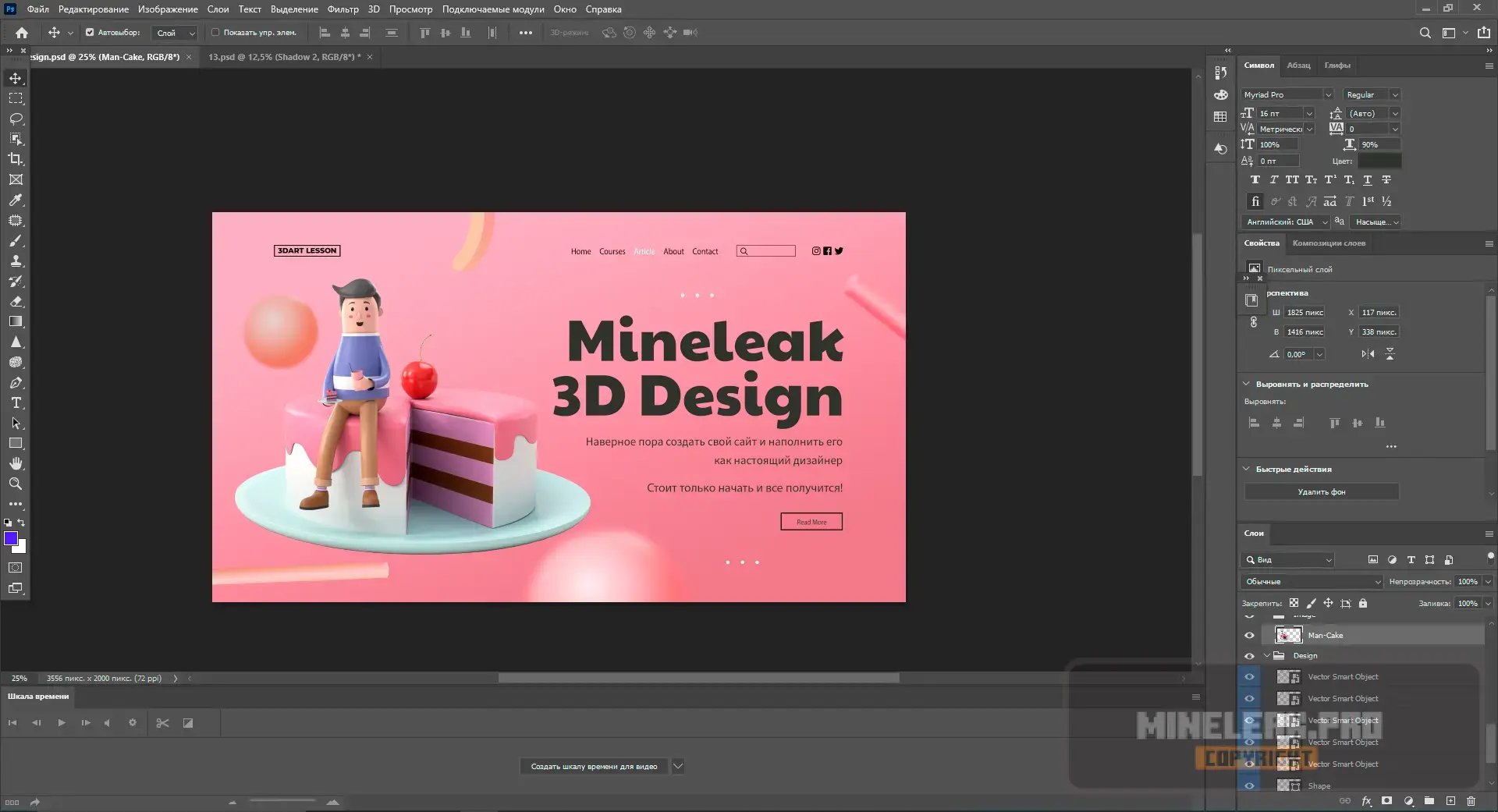Screen dimensions: 1498x812
Task: Open the Regular font style dropdown
Action: [1395, 94]
